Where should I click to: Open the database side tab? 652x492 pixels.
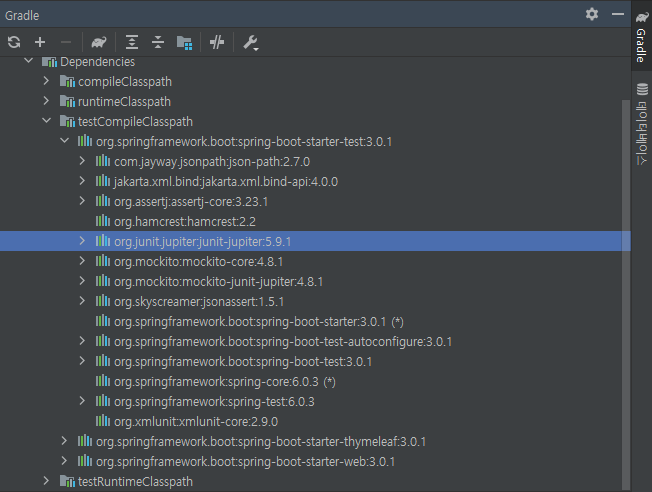pyautogui.click(x=642, y=124)
